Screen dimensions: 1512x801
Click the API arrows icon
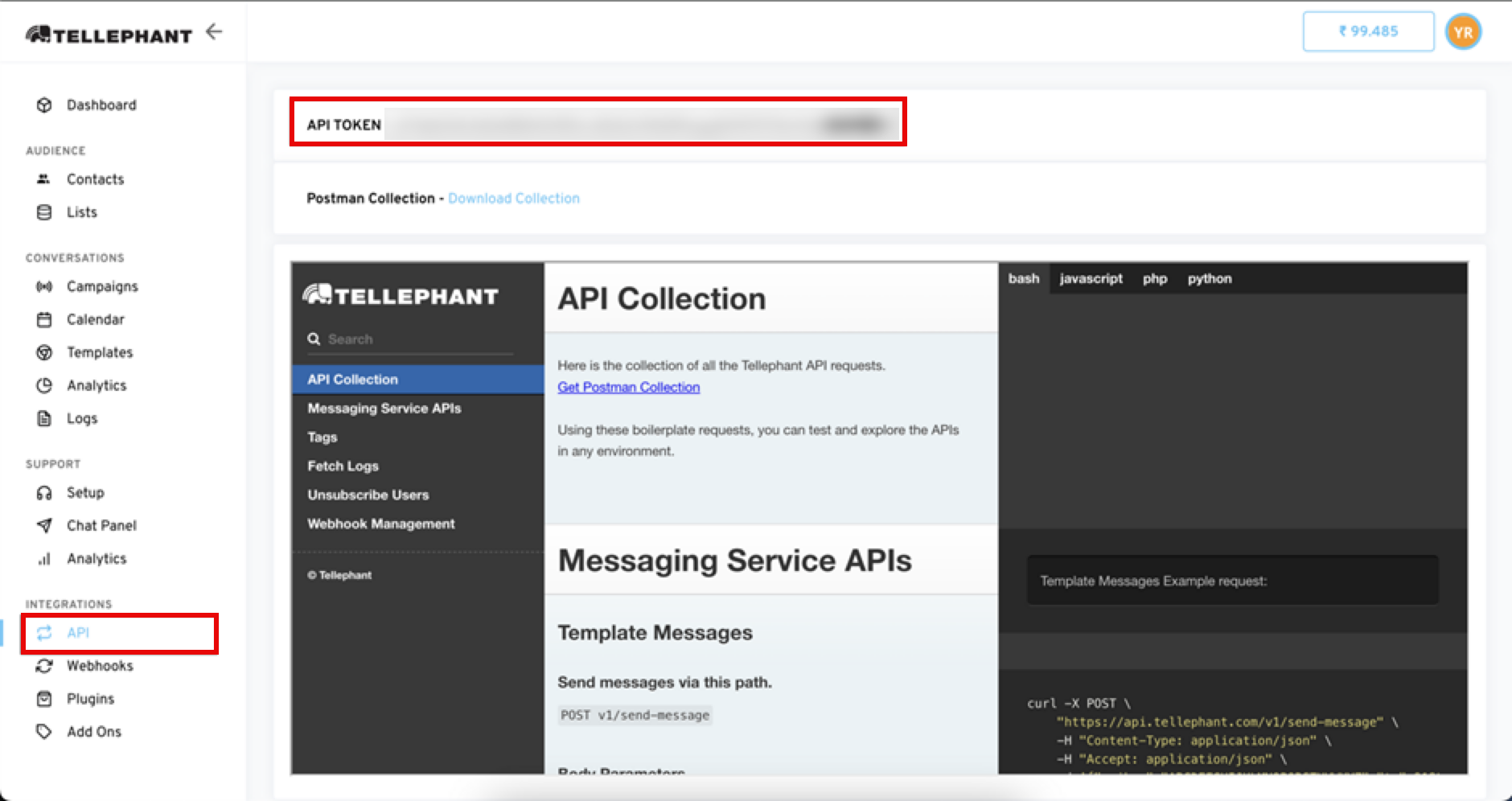(44, 633)
